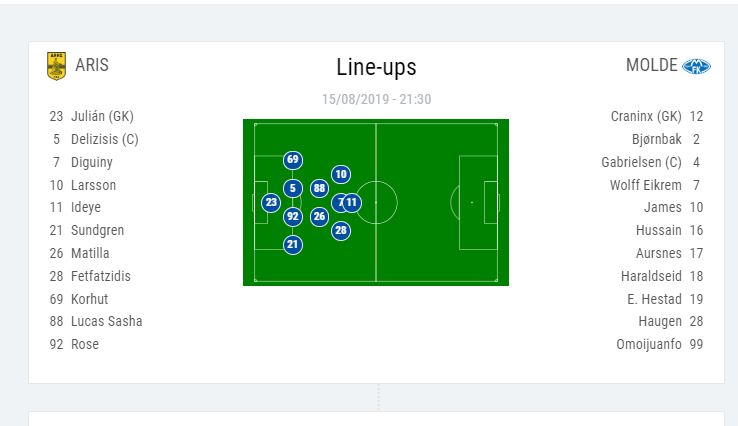Click Wolff Eikrem in Molde lineup
This screenshot has height=426, width=738.
[x=646, y=185]
